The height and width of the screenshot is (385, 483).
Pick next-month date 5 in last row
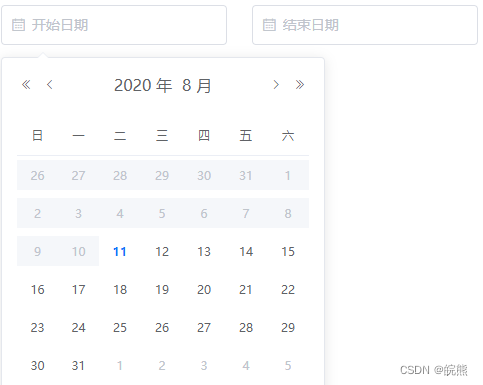288,365
